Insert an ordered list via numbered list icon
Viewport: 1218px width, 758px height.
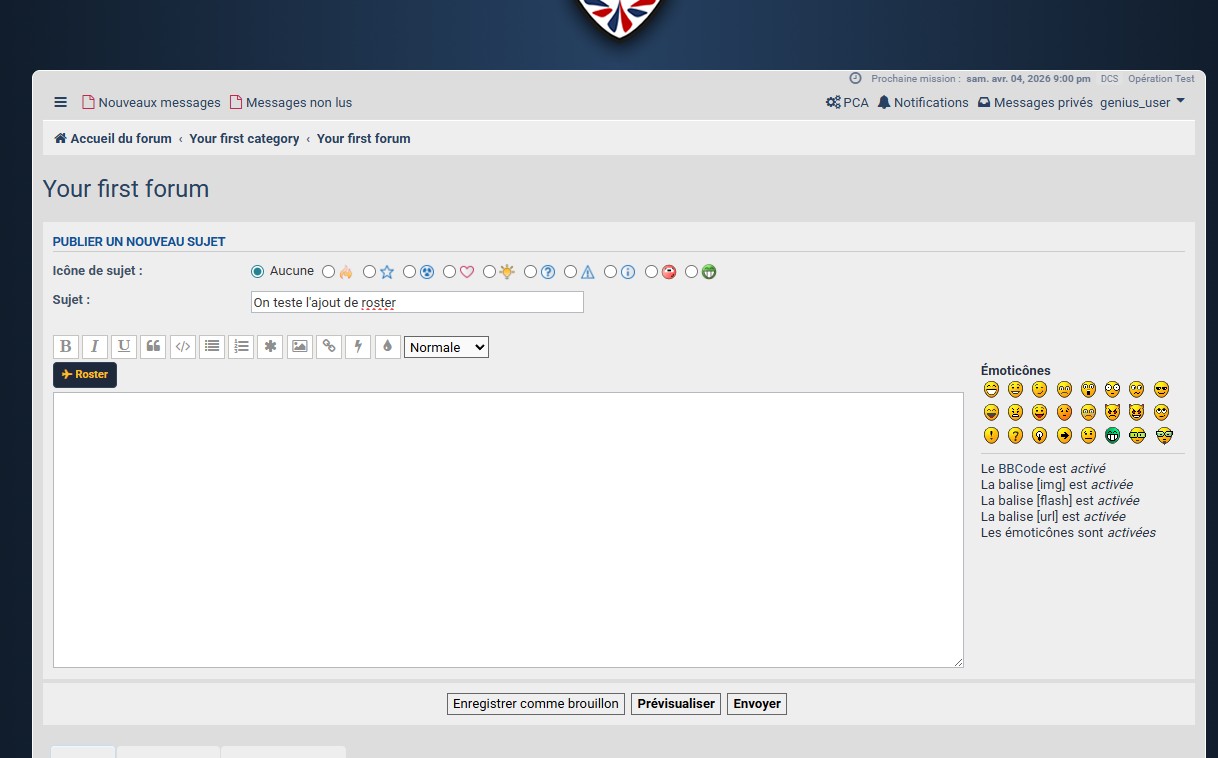241,347
